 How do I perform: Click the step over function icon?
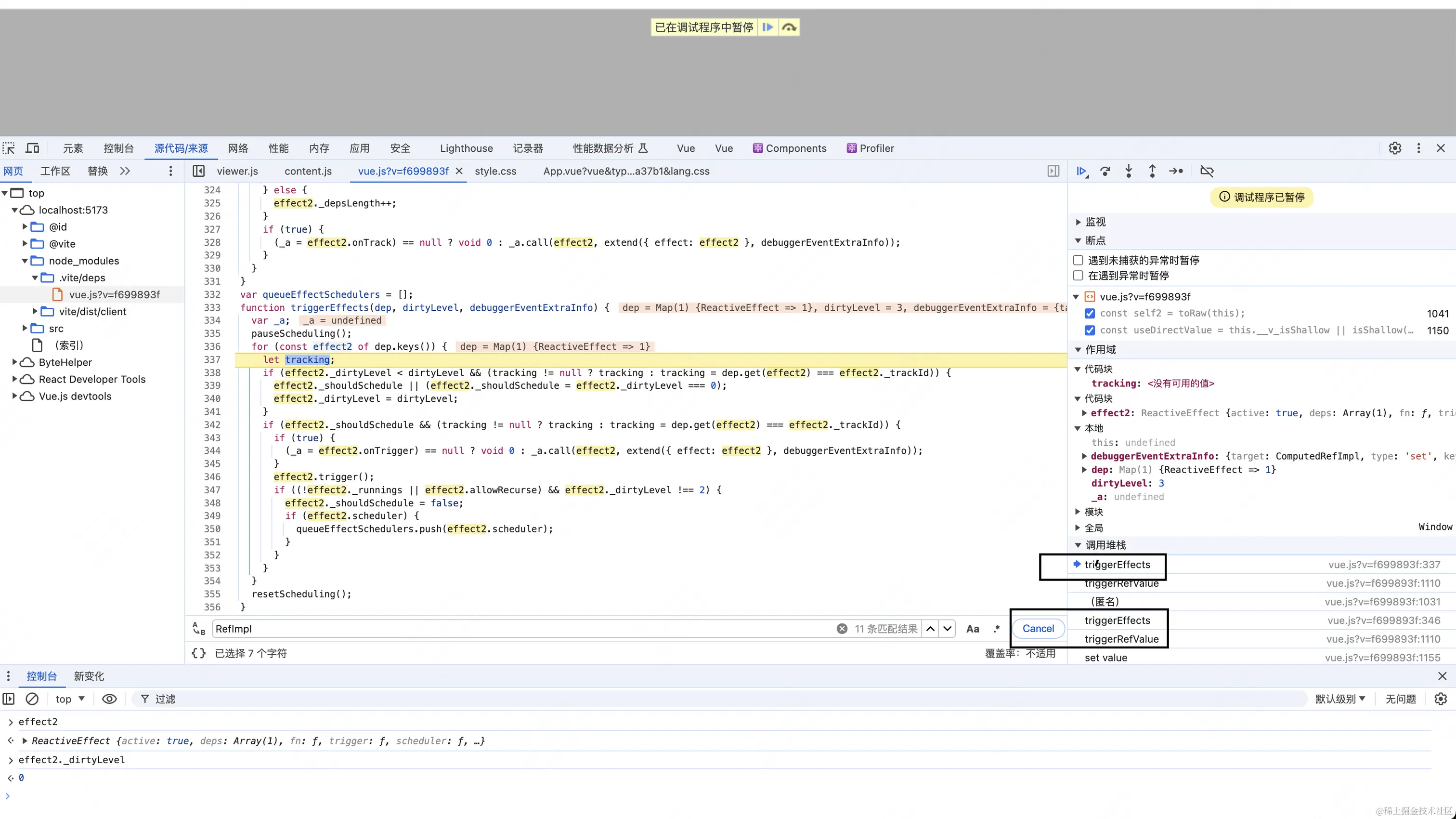point(1105,171)
